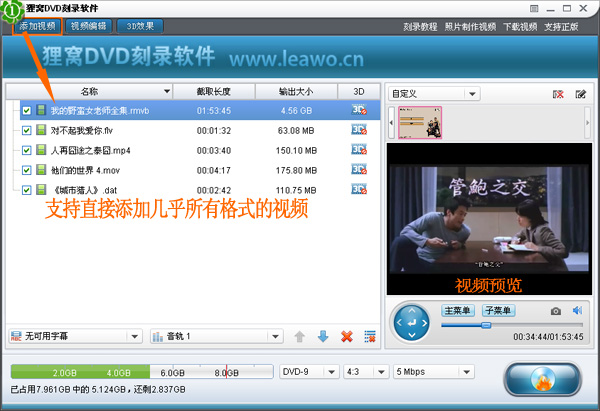Uncheck the 对不起我爱你.flv checkbox
Screen dimensions: 600x411
26,130
